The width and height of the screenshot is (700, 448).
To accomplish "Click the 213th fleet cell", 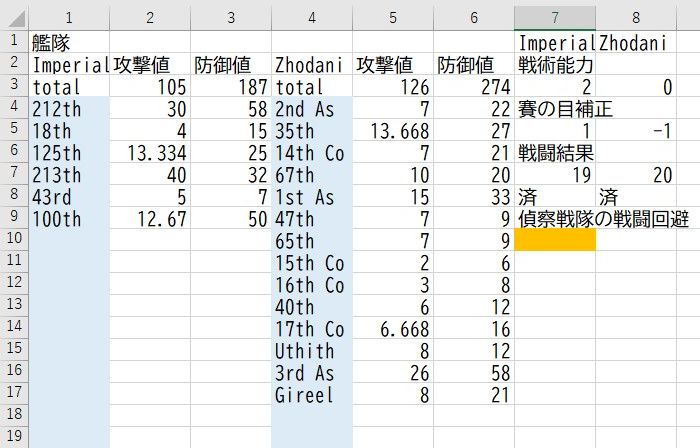I will 69,174.
